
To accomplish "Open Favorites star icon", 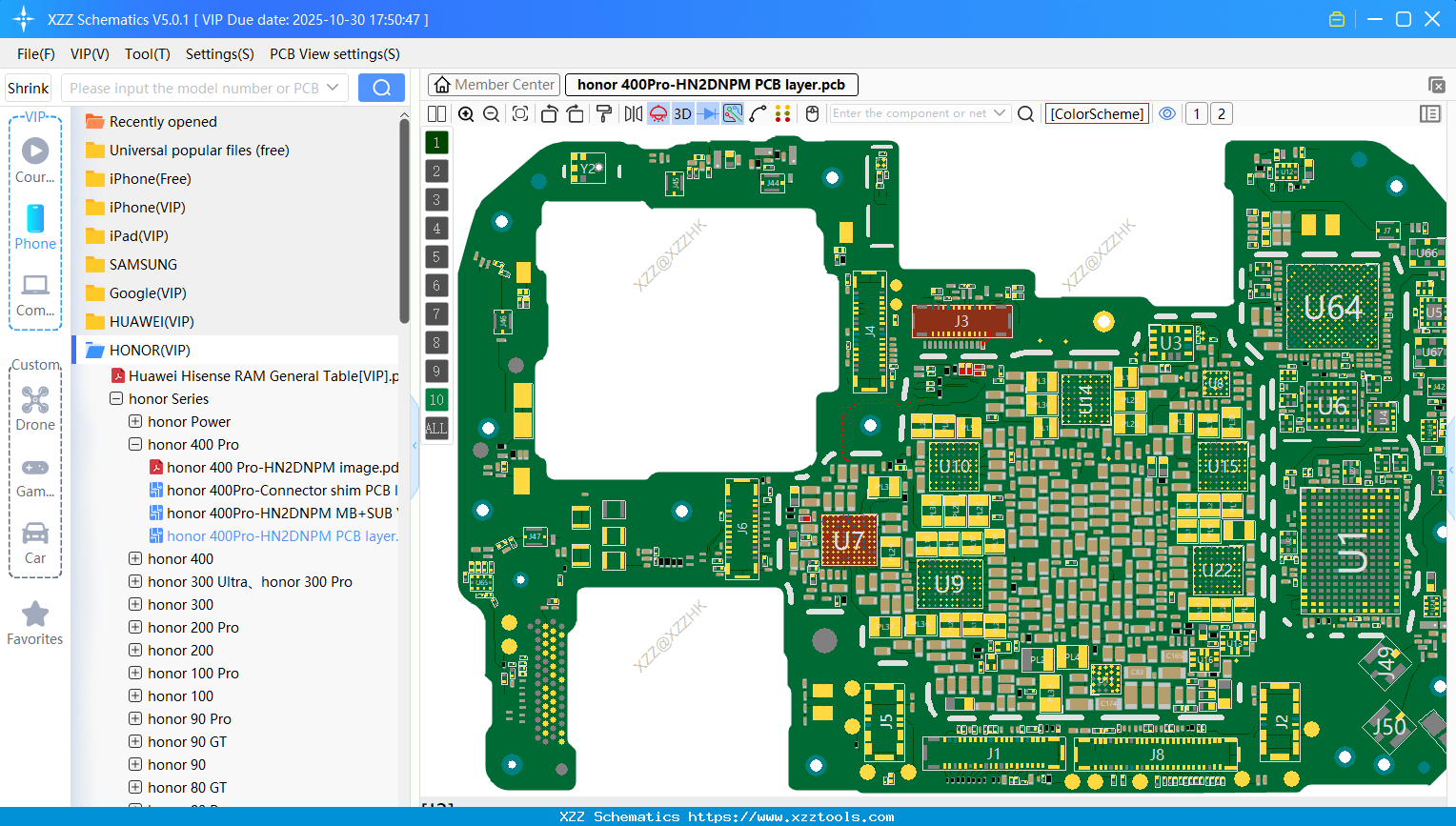I will tap(35, 623).
